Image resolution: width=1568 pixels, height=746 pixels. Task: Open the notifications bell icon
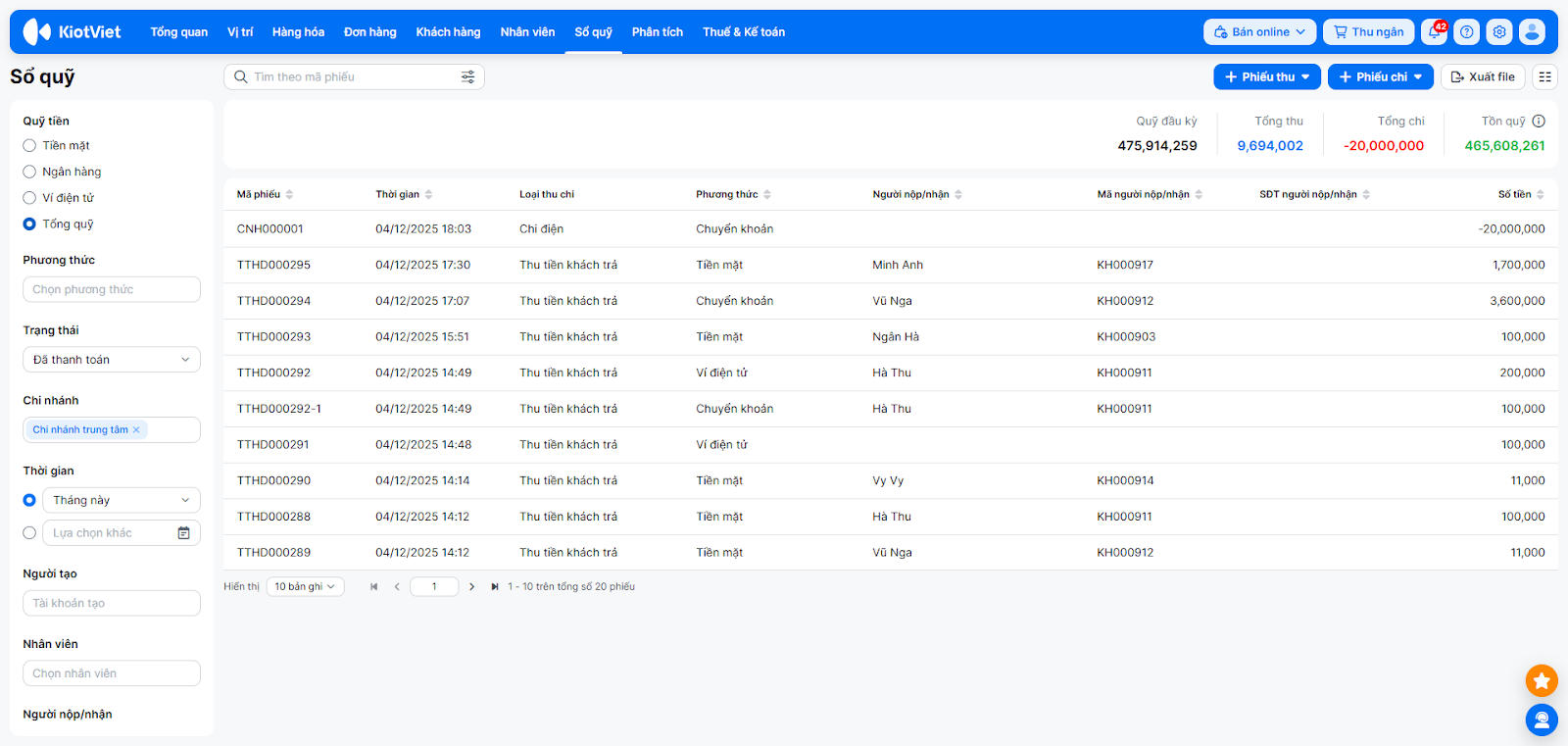1435,32
